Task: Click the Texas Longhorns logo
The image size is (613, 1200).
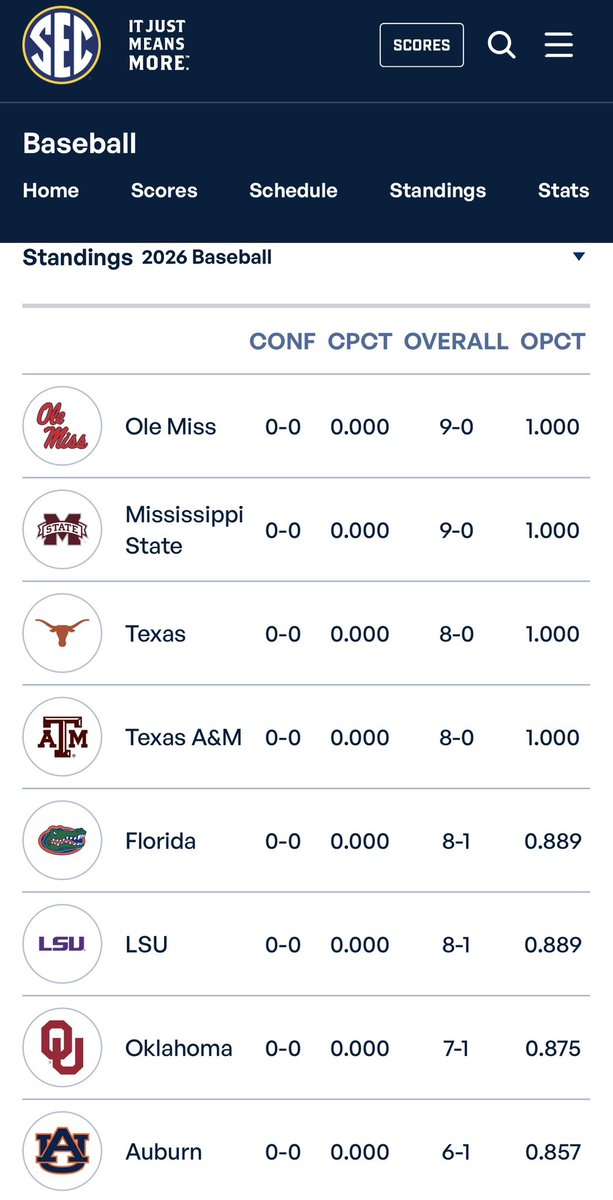Action: click(x=62, y=634)
